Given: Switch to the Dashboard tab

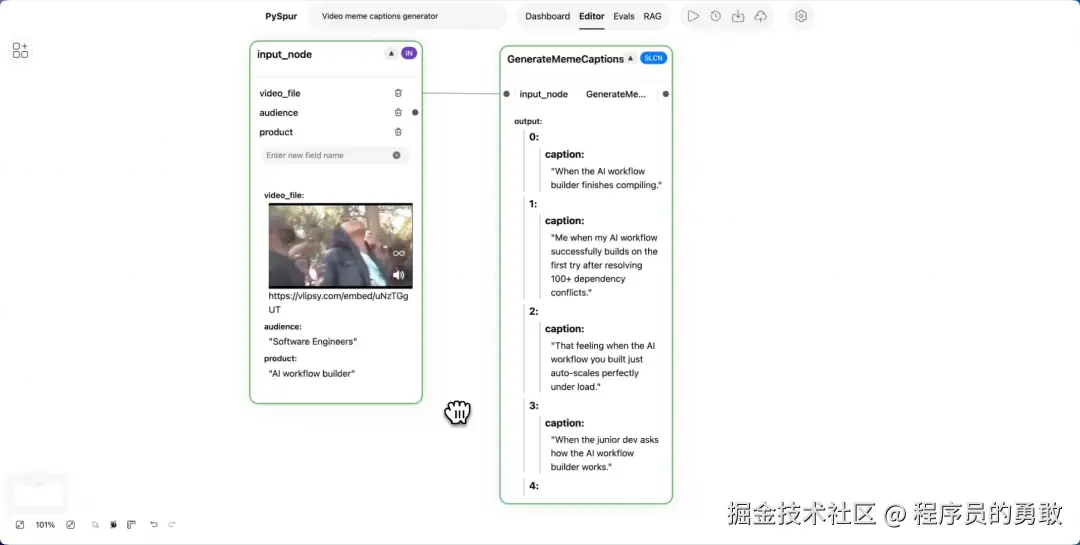Looking at the screenshot, I should click(548, 16).
